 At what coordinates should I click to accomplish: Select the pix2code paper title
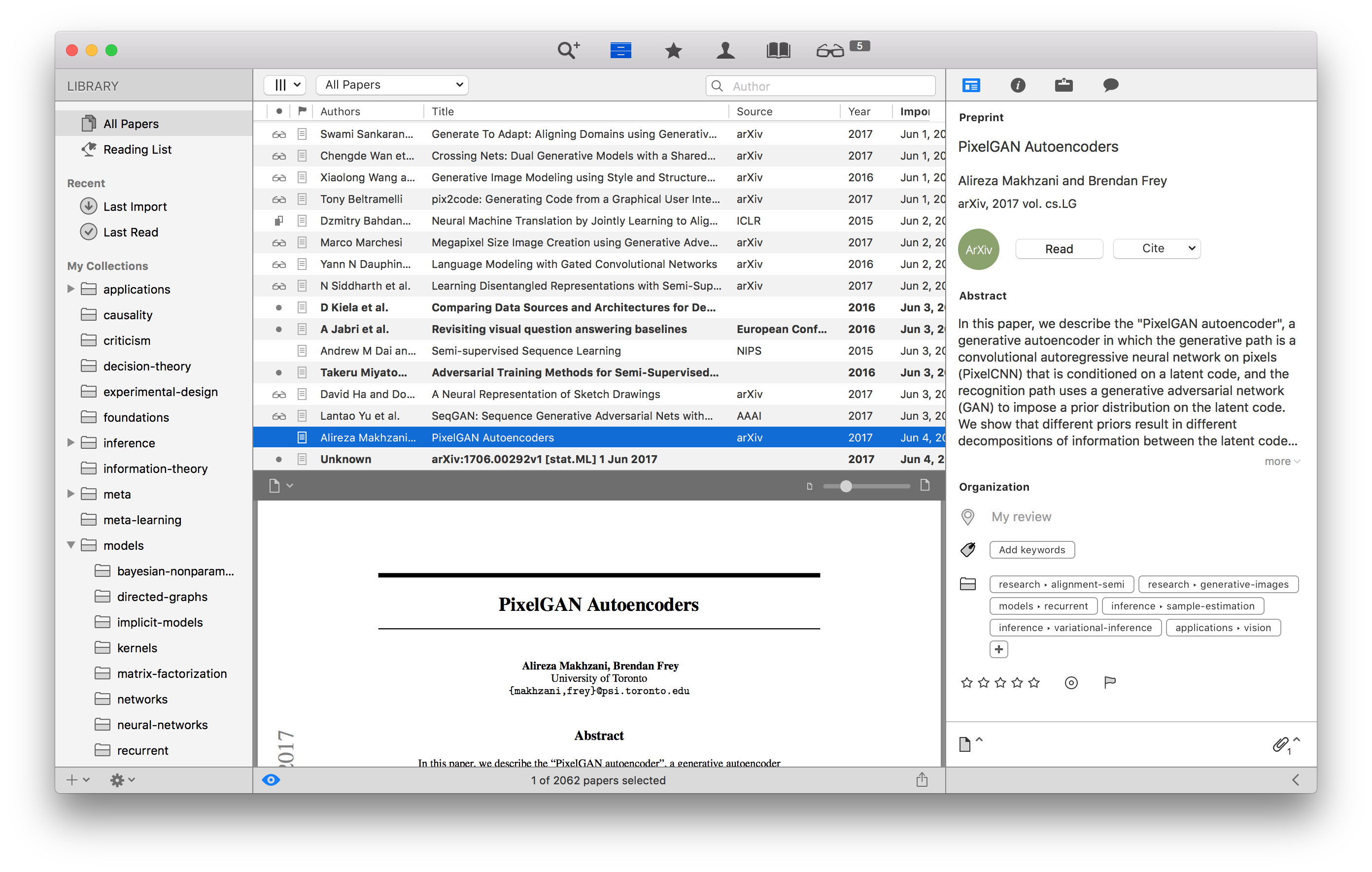(x=576, y=199)
